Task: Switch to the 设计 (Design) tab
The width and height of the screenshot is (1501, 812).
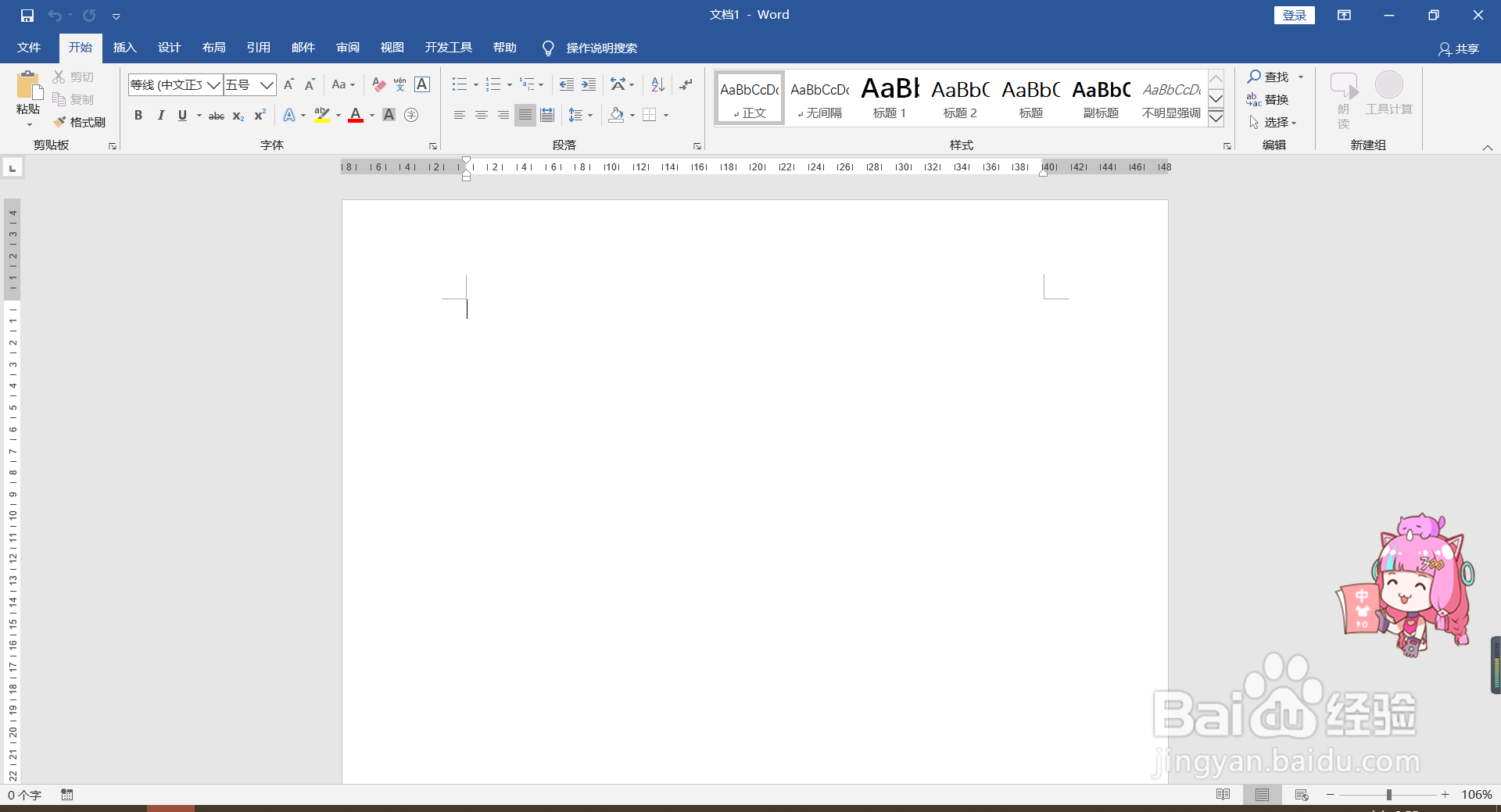Action: tap(170, 48)
